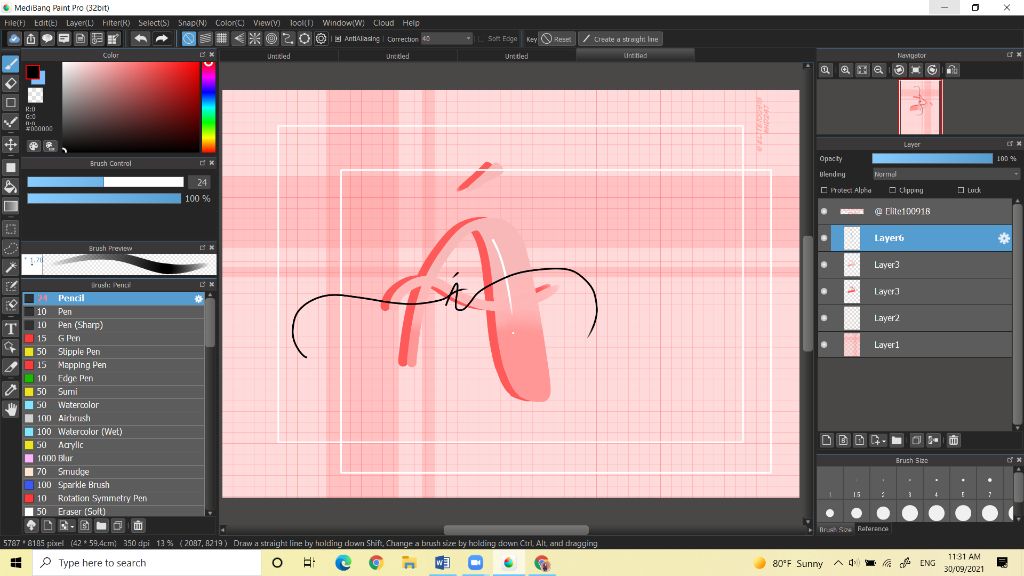Enable the circle snap icon
1024x576 pixels.
272,39
